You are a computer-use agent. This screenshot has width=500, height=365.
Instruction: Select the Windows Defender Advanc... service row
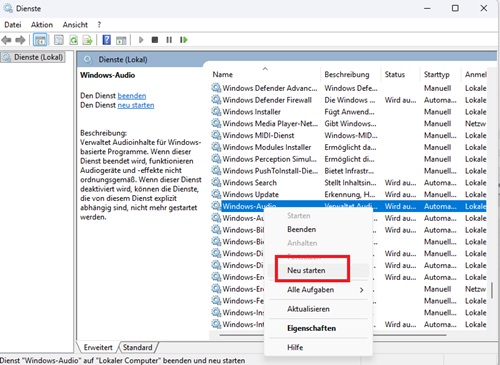point(348,88)
